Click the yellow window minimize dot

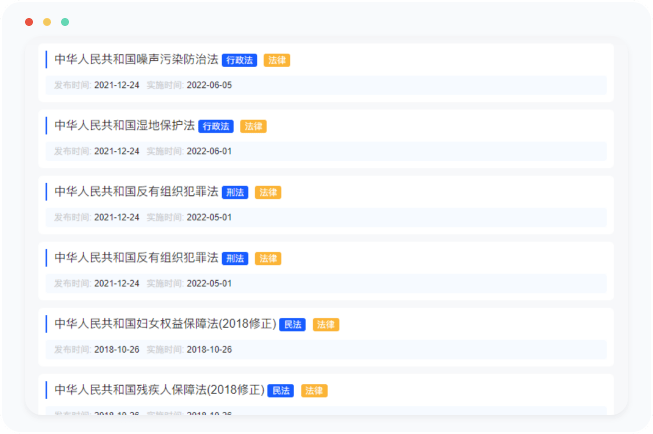[47, 21]
